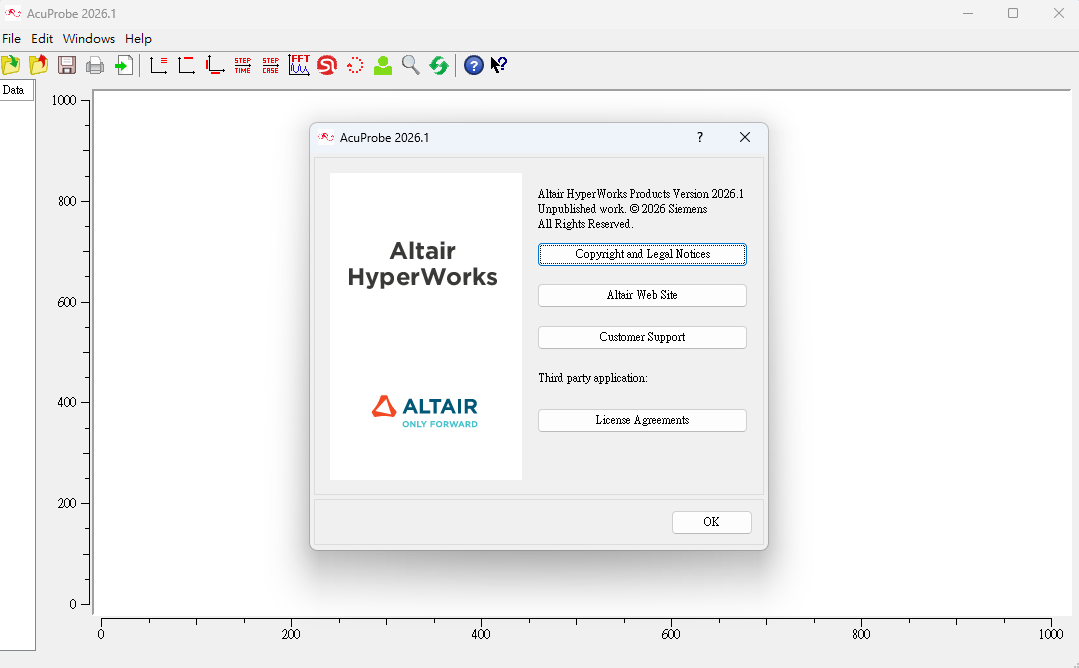Click the open folder icon with green arrow

(x=11, y=65)
